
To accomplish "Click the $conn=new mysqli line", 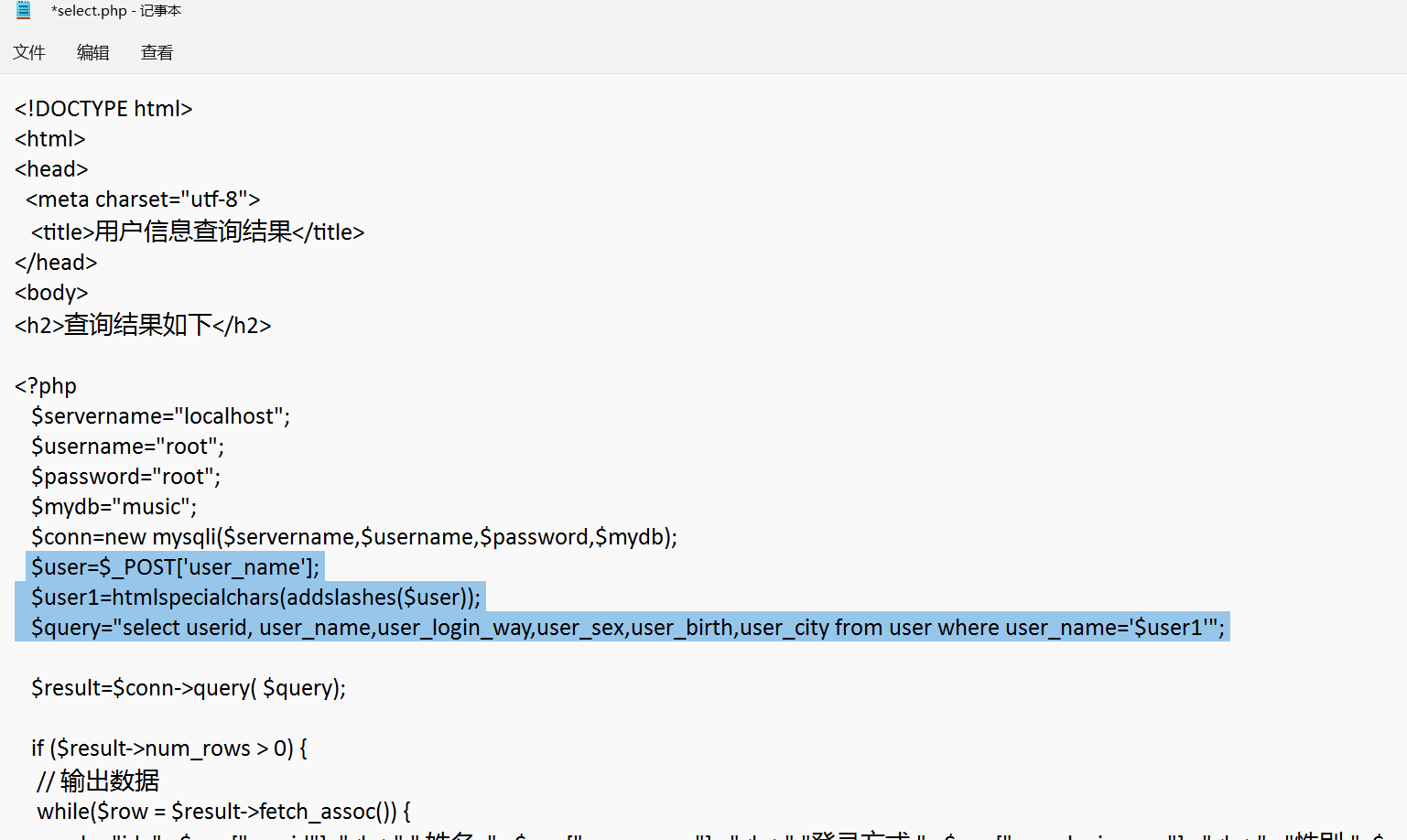I will pos(353,537).
